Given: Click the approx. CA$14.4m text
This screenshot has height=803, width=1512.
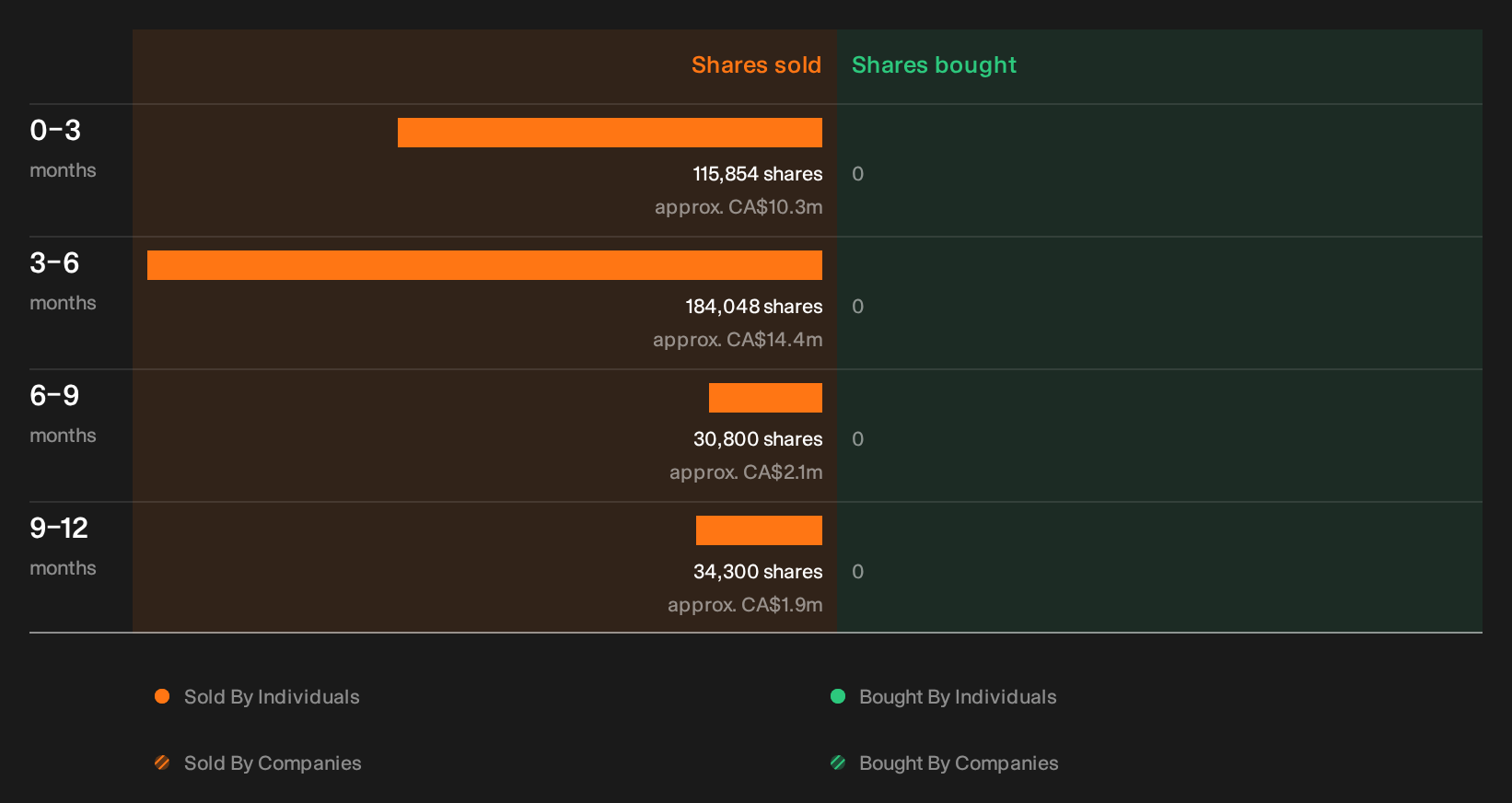Looking at the screenshot, I should point(738,340).
